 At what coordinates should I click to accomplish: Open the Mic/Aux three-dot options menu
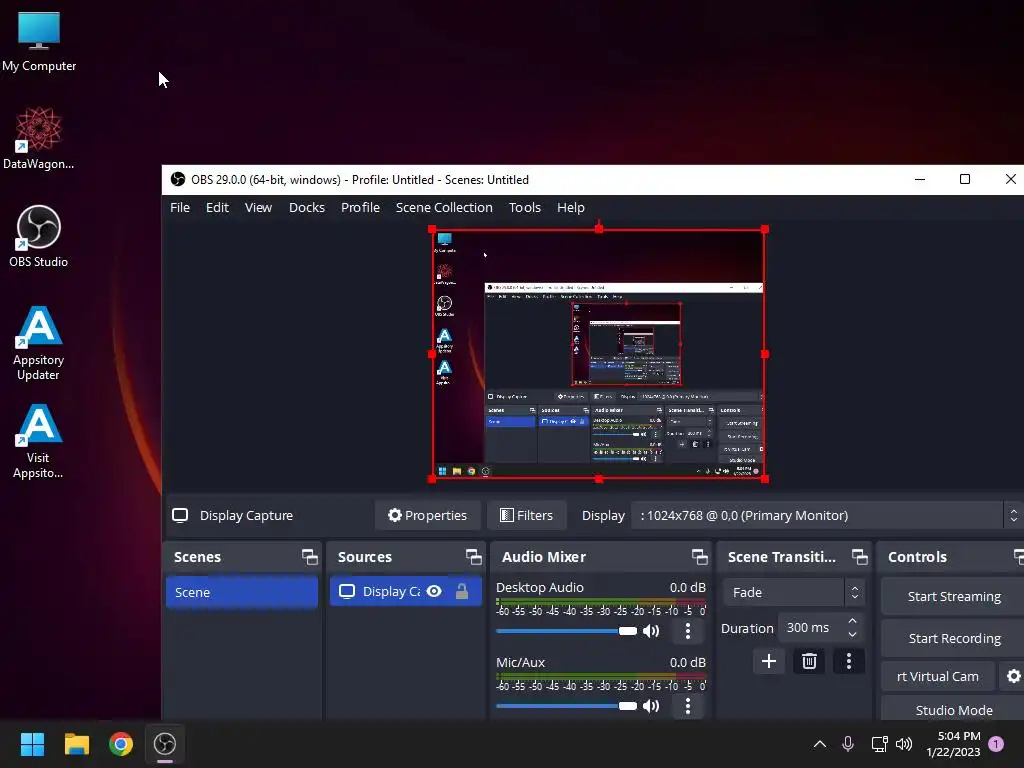[x=688, y=706]
